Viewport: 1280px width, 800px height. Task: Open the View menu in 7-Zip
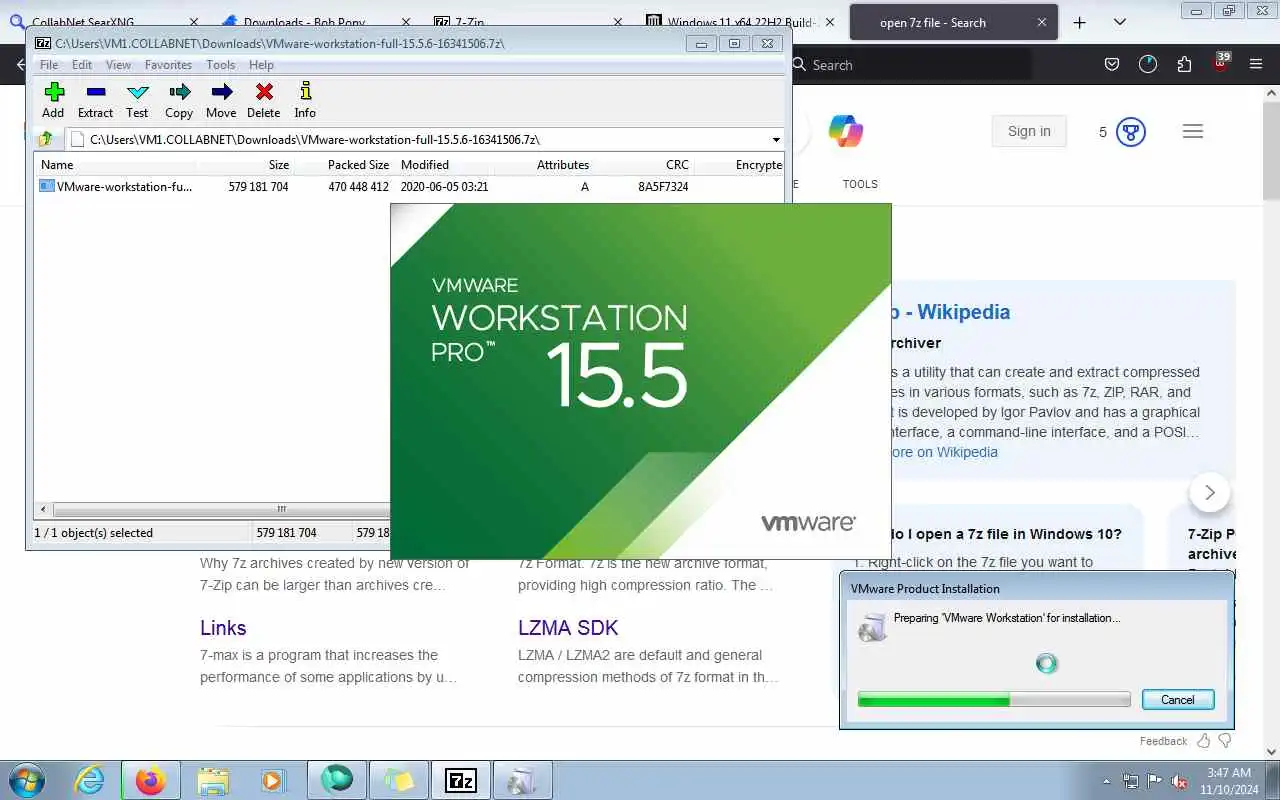pyautogui.click(x=118, y=65)
